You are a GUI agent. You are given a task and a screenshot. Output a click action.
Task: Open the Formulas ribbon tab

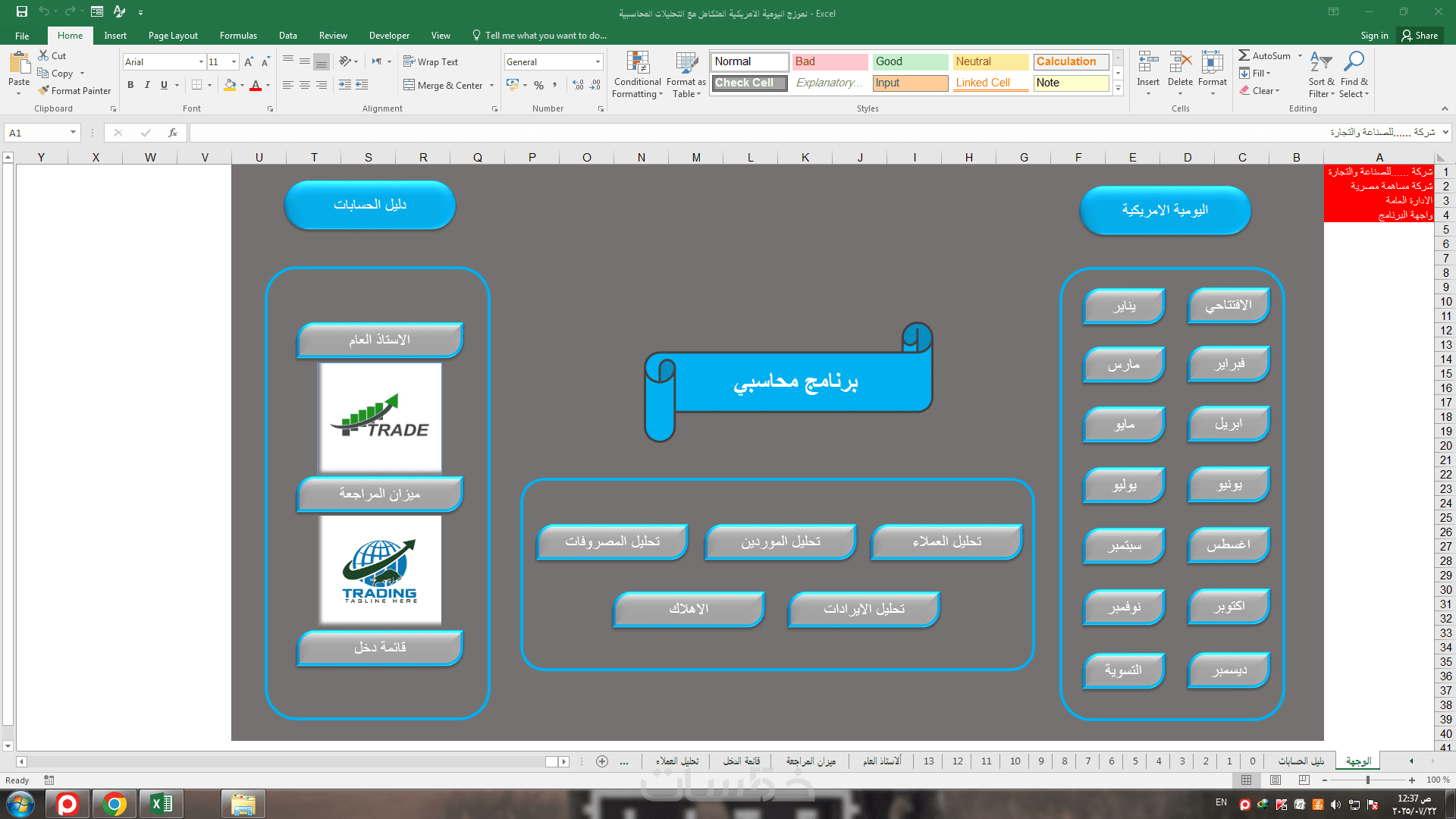coord(238,36)
